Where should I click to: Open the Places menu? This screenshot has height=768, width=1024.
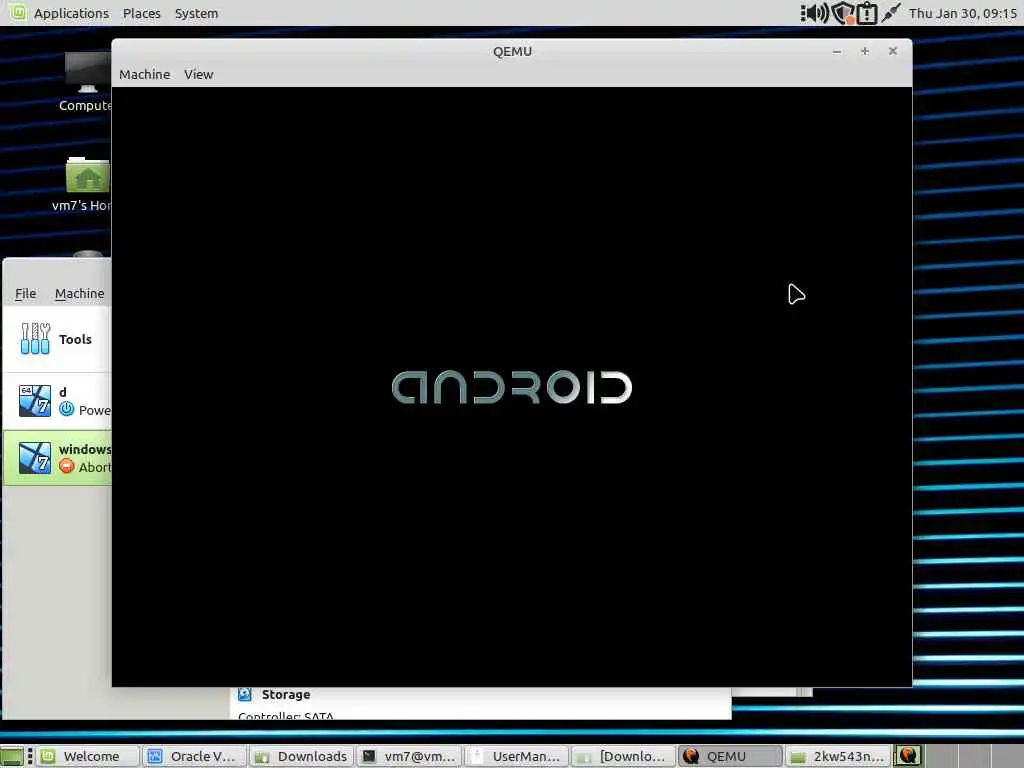click(x=142, y=13)
